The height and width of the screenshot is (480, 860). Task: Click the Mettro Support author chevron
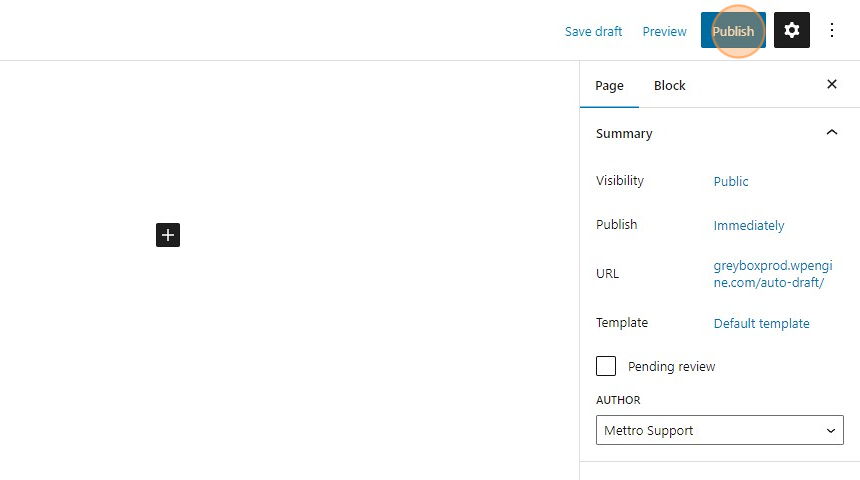830,430
